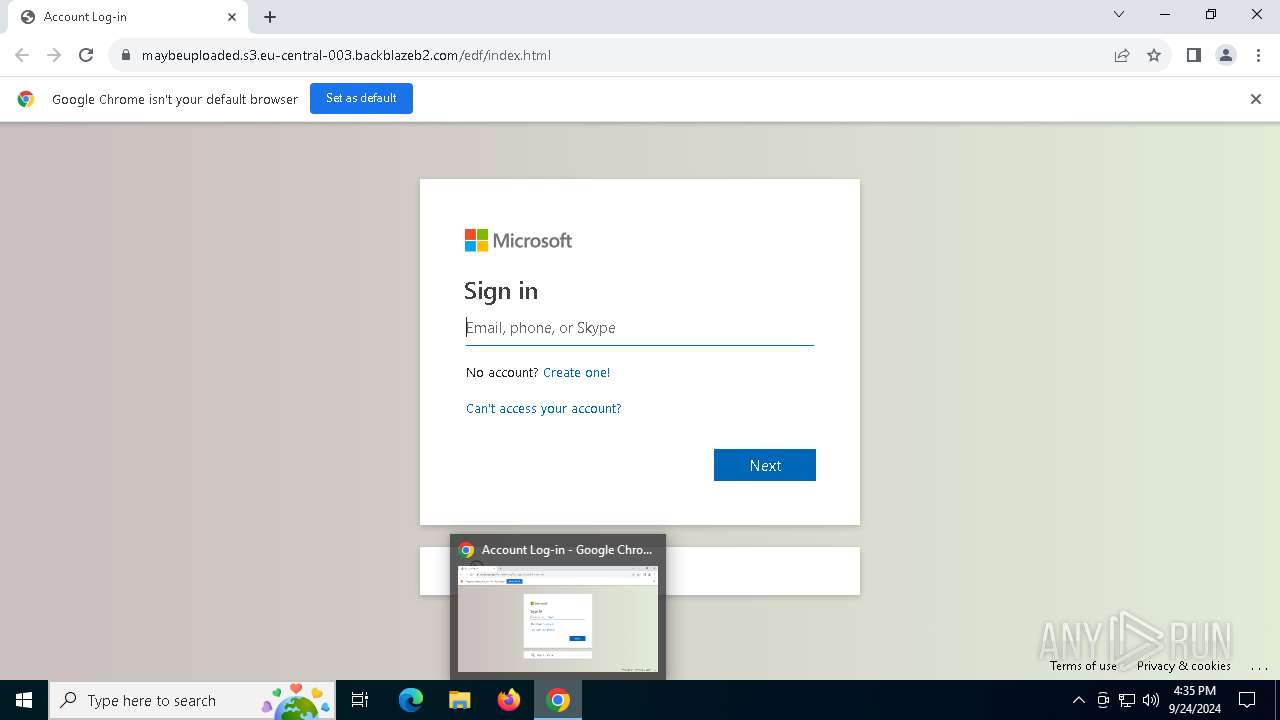Image resolution: width=1280 pixels, height=720 pixels.
Task: Click the Create one! link
Action: tap(576, 372)
